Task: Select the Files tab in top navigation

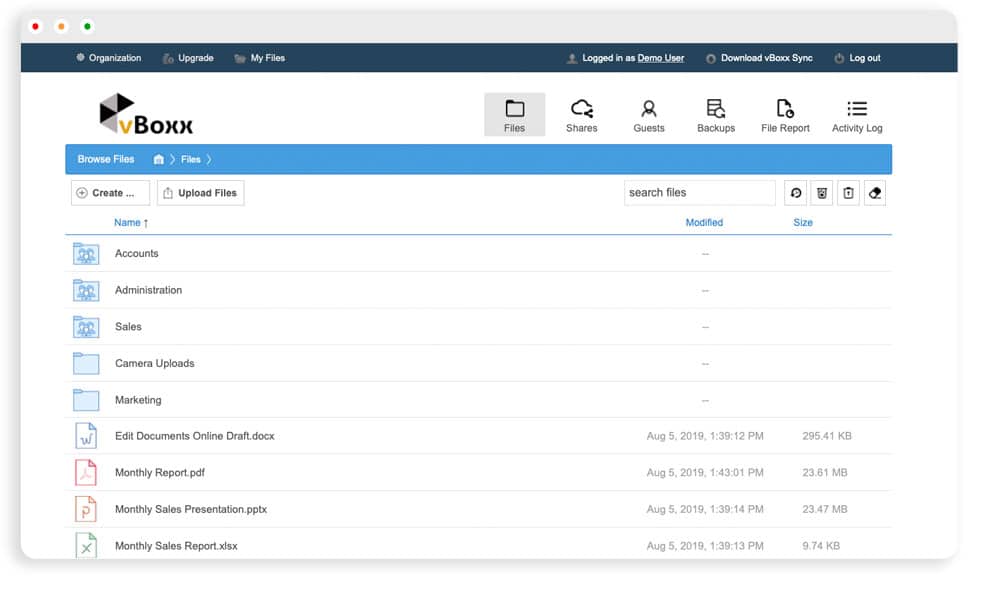Action: click(x=515, y=115)
